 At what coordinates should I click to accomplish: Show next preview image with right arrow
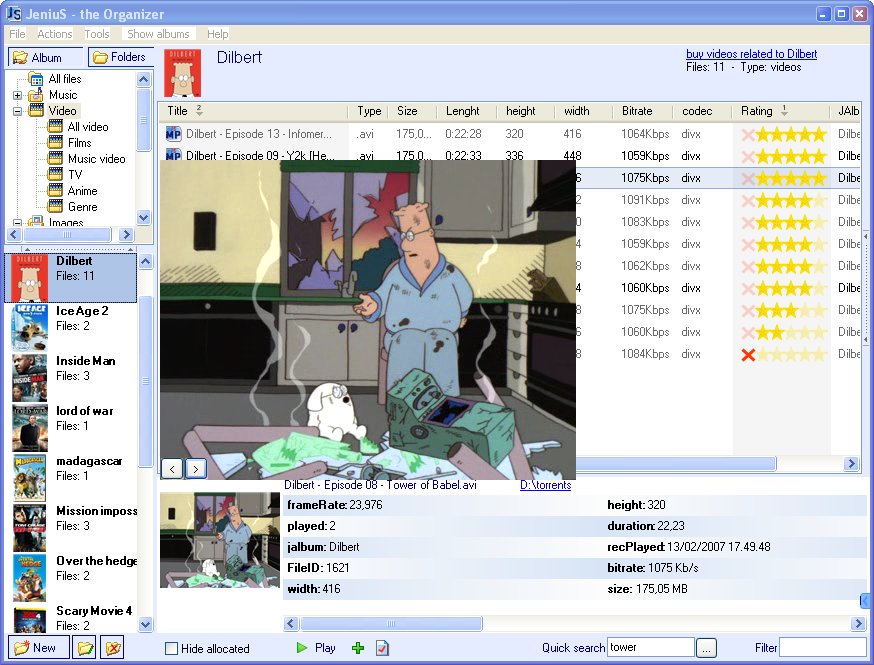[x=196, y=469]
